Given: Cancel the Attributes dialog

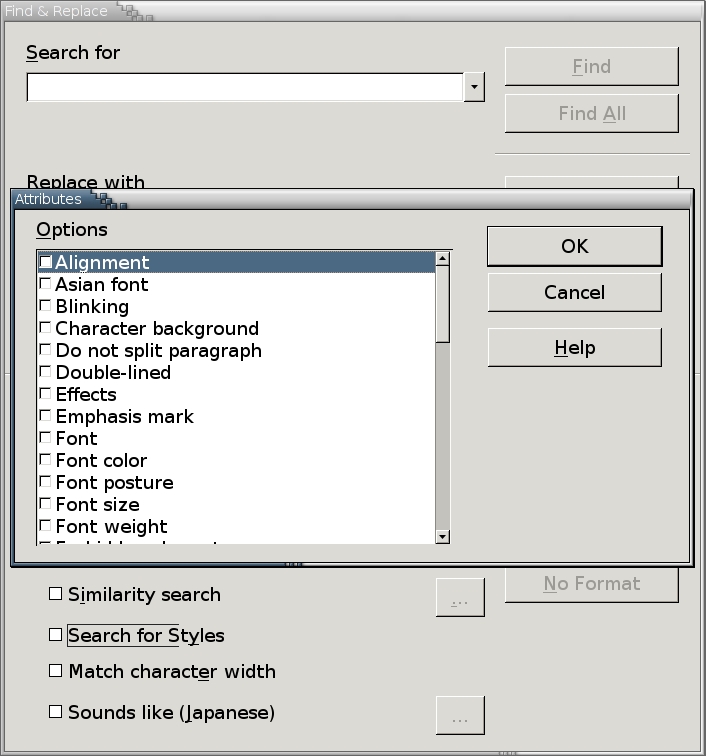Looking at the screenshot, I should [x=574, y=292].
